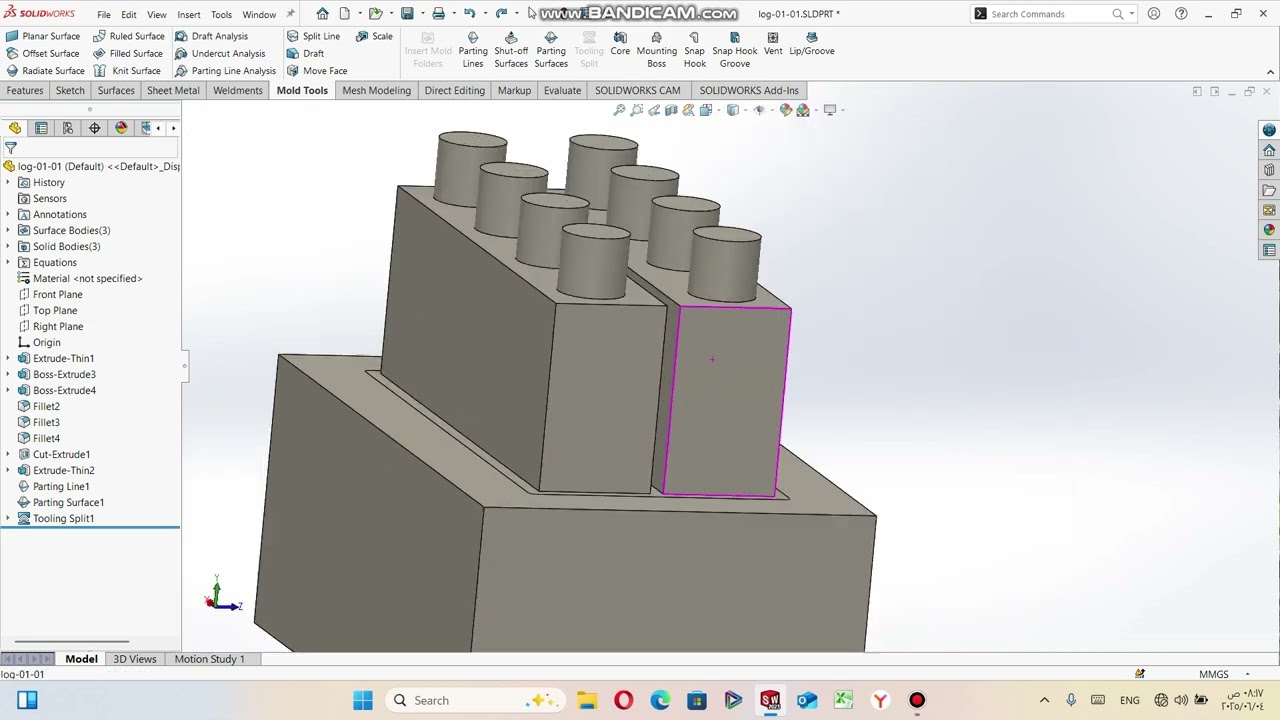Viewport: 1280px width, 720px height.
Task: Expand Solid Bodies(3) folder
Action: coord(9,247)
